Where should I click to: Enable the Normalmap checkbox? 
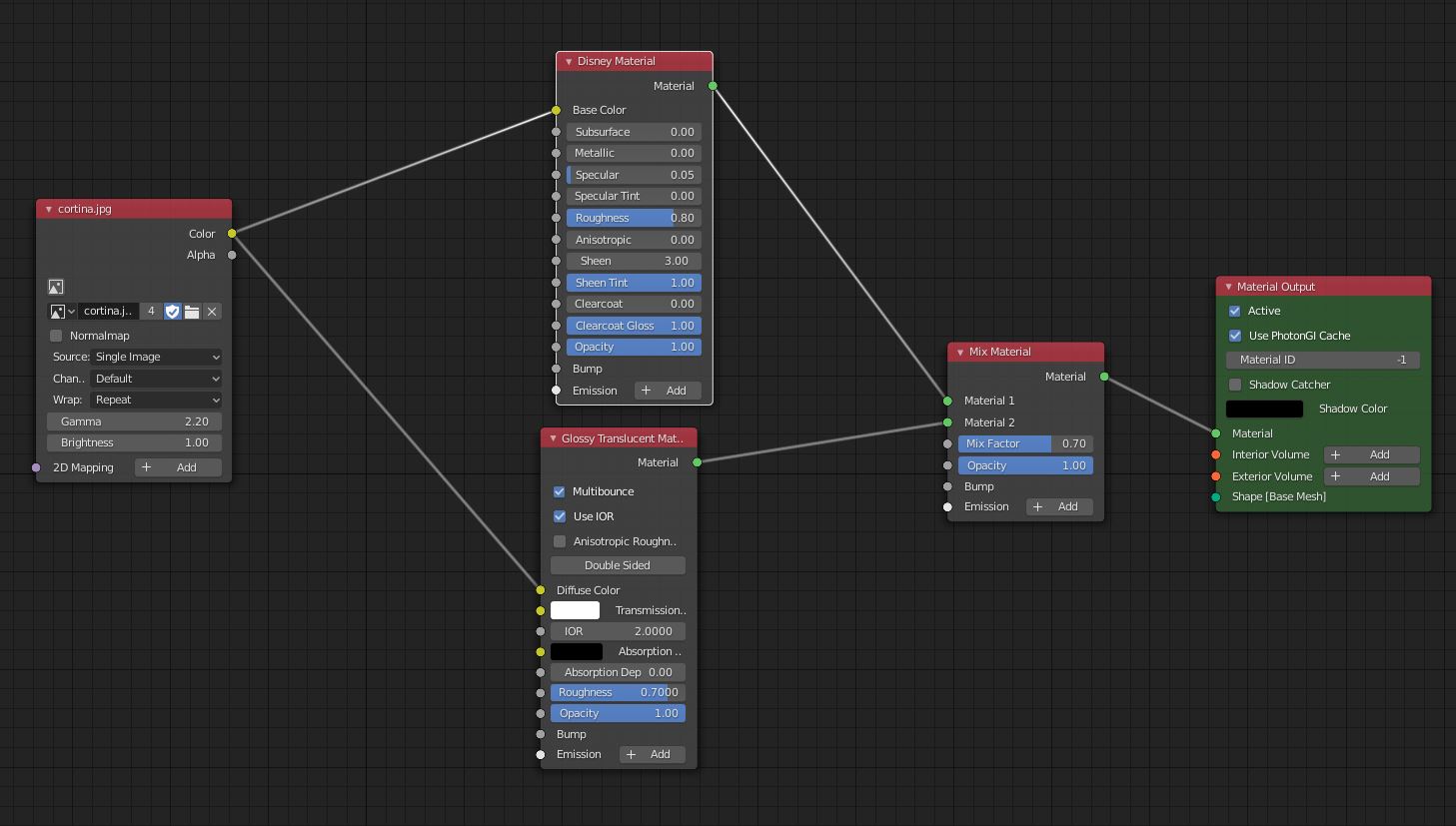pyautogui.click(x=57, y=336)
